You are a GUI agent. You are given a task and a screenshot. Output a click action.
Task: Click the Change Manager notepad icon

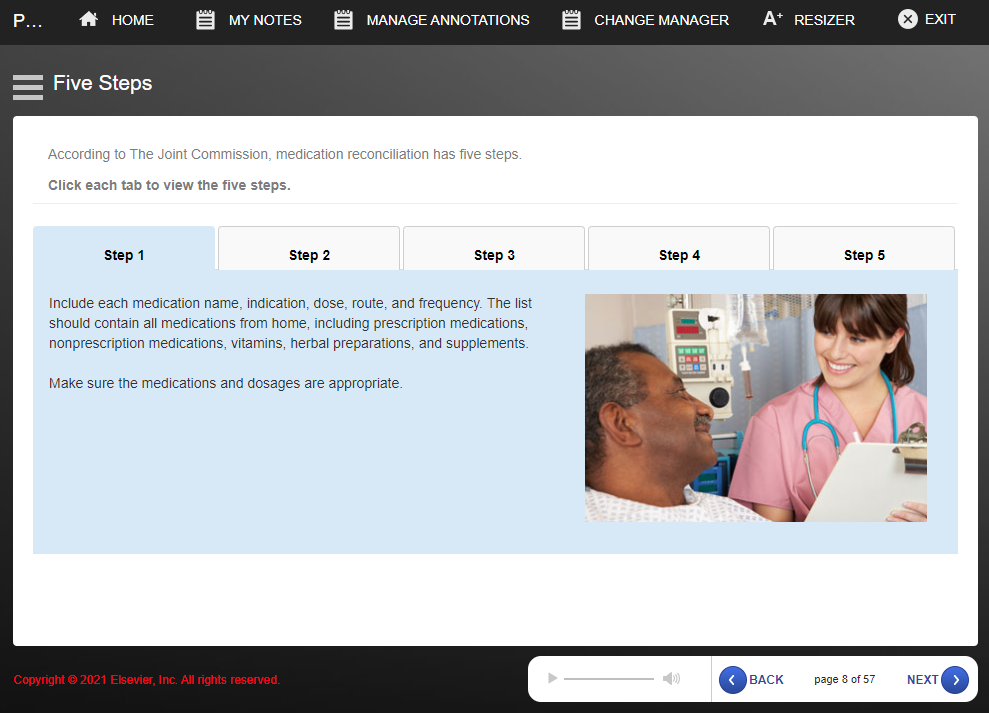point(571,20)
